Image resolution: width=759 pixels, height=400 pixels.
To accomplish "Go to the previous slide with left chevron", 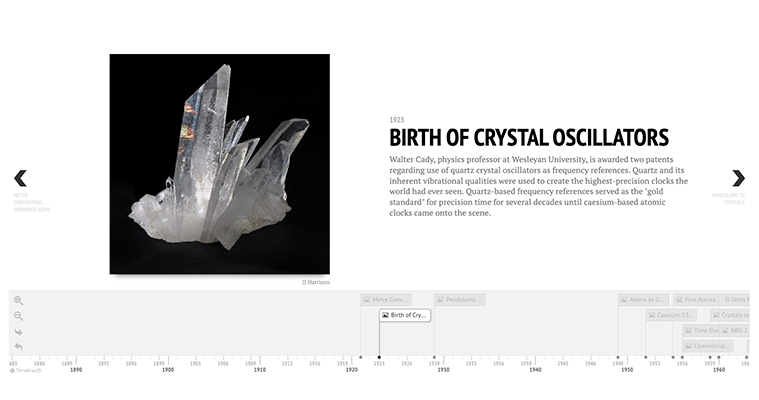I will pos(20,178).
